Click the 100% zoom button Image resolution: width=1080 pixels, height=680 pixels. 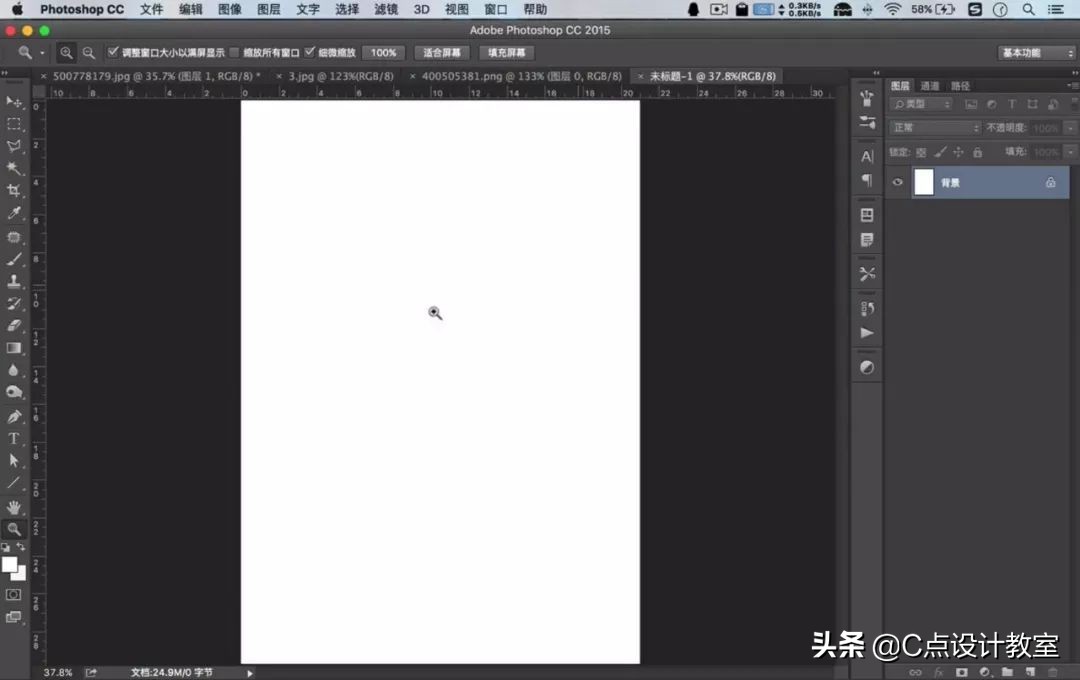tap(384, 53)
